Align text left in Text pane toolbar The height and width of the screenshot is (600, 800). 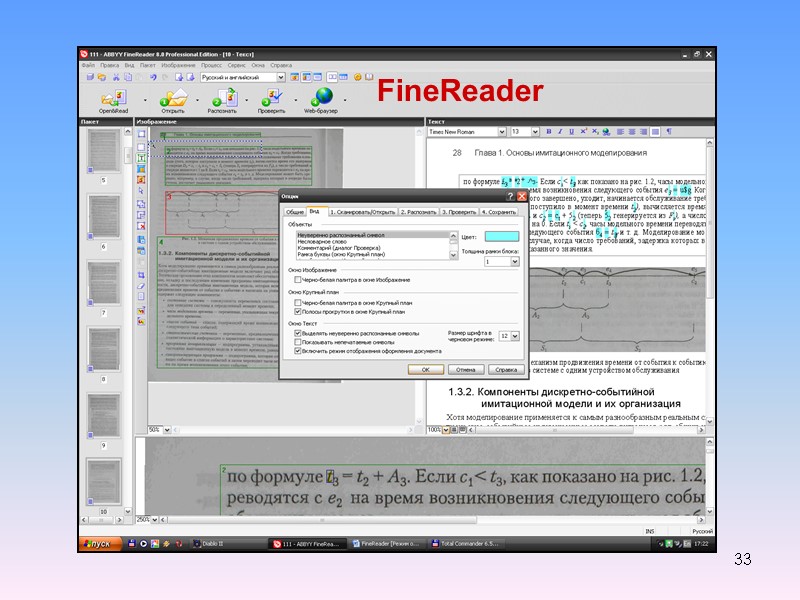(x=620, y=132)
